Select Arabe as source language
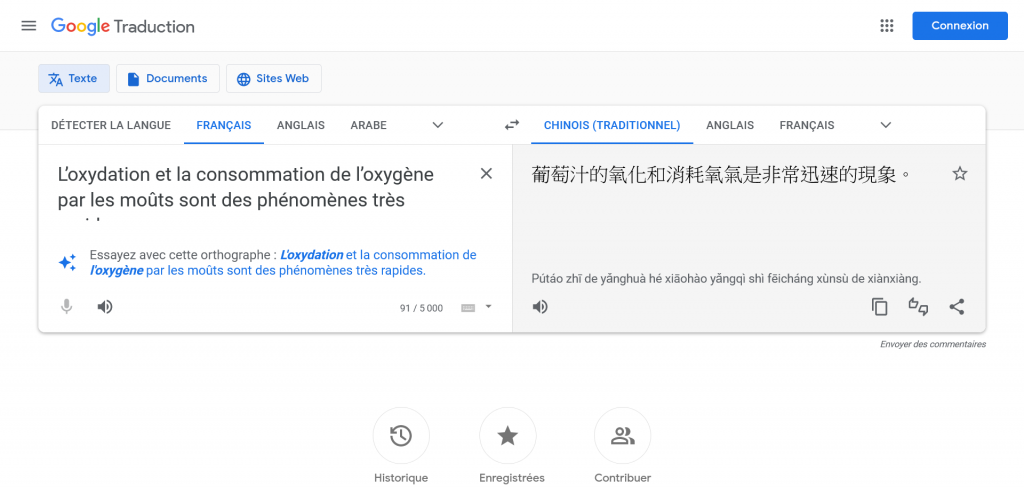 click(368, 125)
